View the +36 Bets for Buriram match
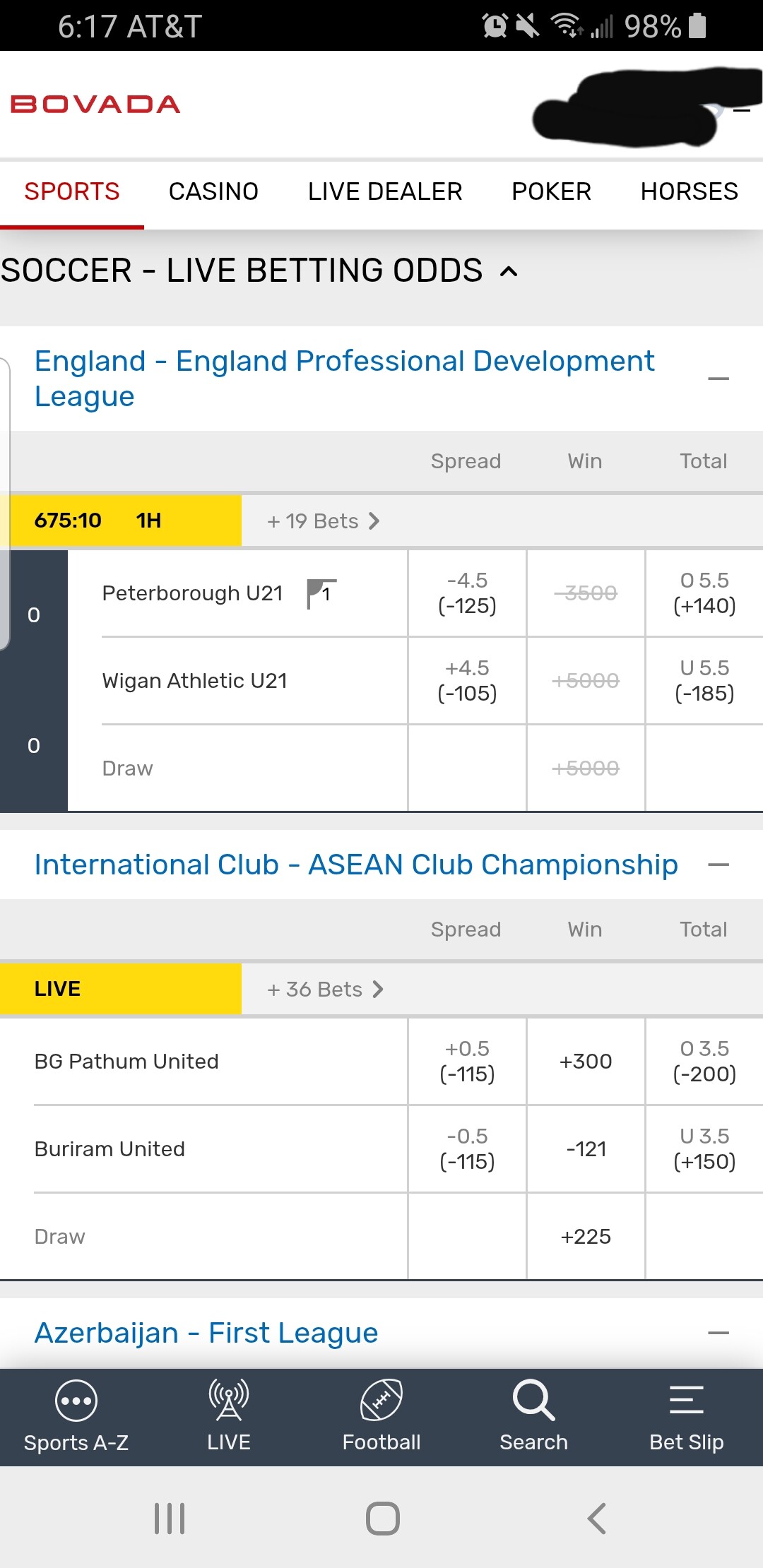The height and width of the screenshot is (1568, 763). 325,990
